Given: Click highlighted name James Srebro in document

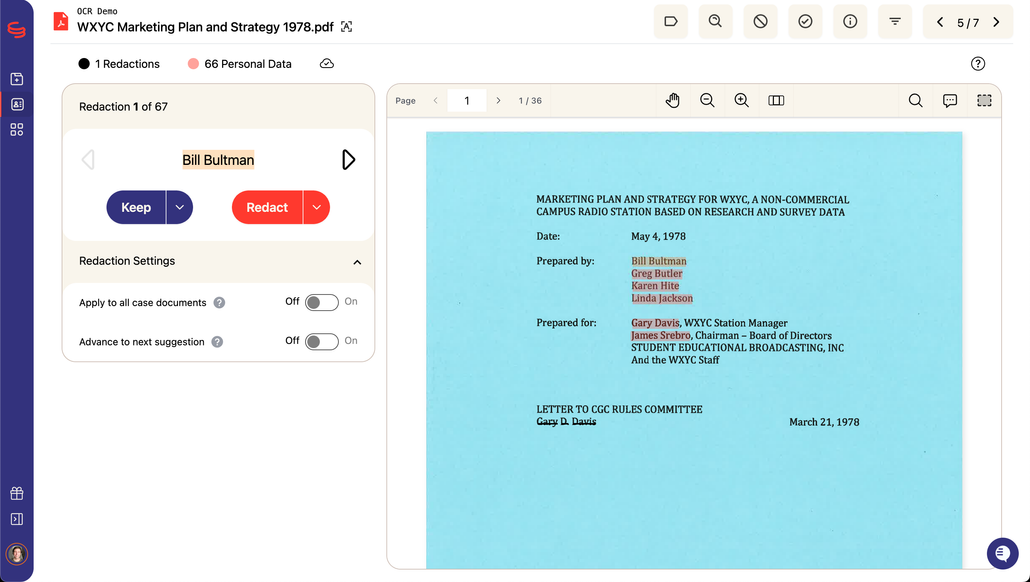Looking at the screenshot, I should [660, 336].
